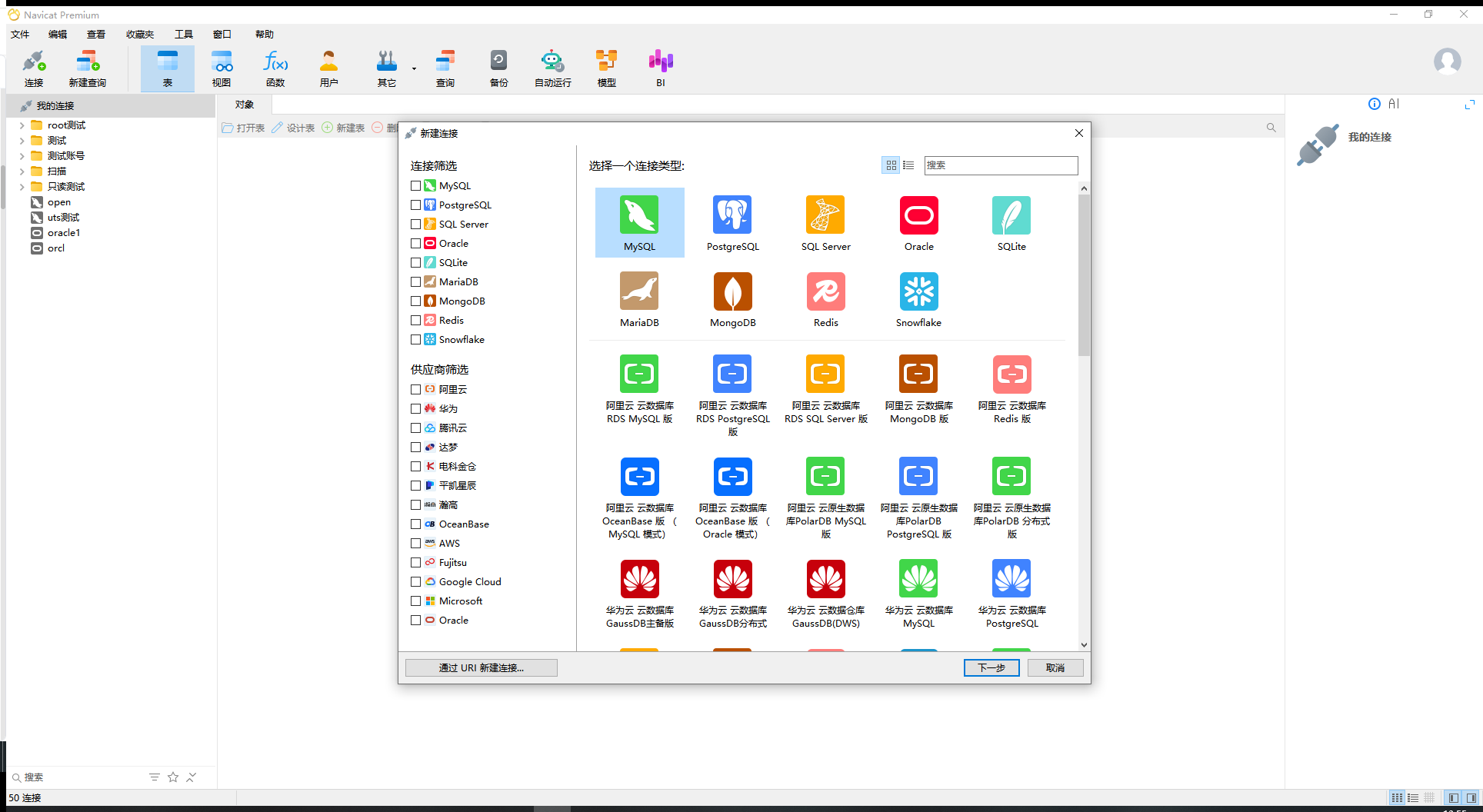Pick 华为云 云数据库 MySQL icon
This screenshot has height=812, width=1483.
(918, 578)
